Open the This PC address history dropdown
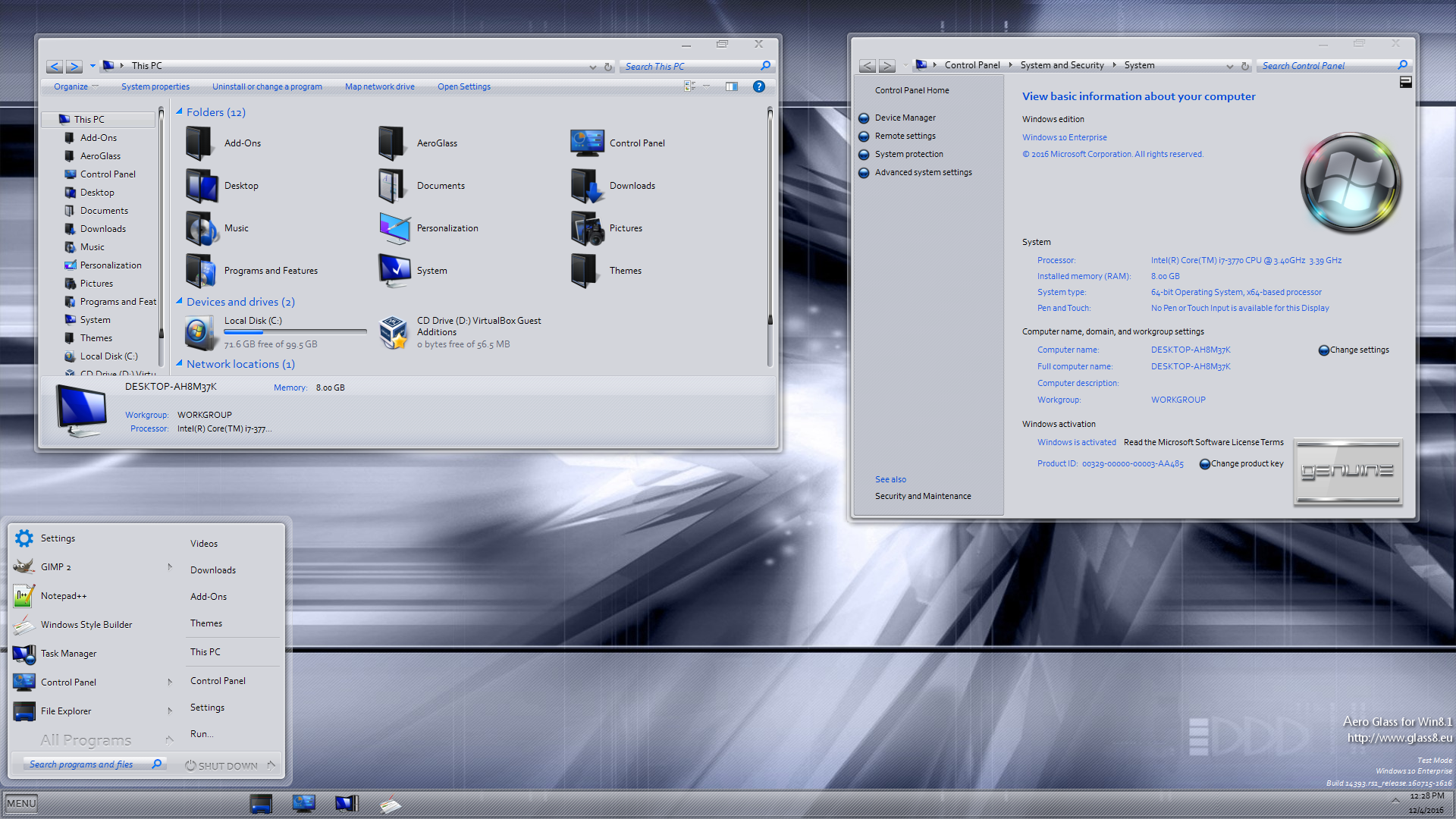Image resolution: width=1456 pixels, height=819 pixels. click(x=593, y=67)
